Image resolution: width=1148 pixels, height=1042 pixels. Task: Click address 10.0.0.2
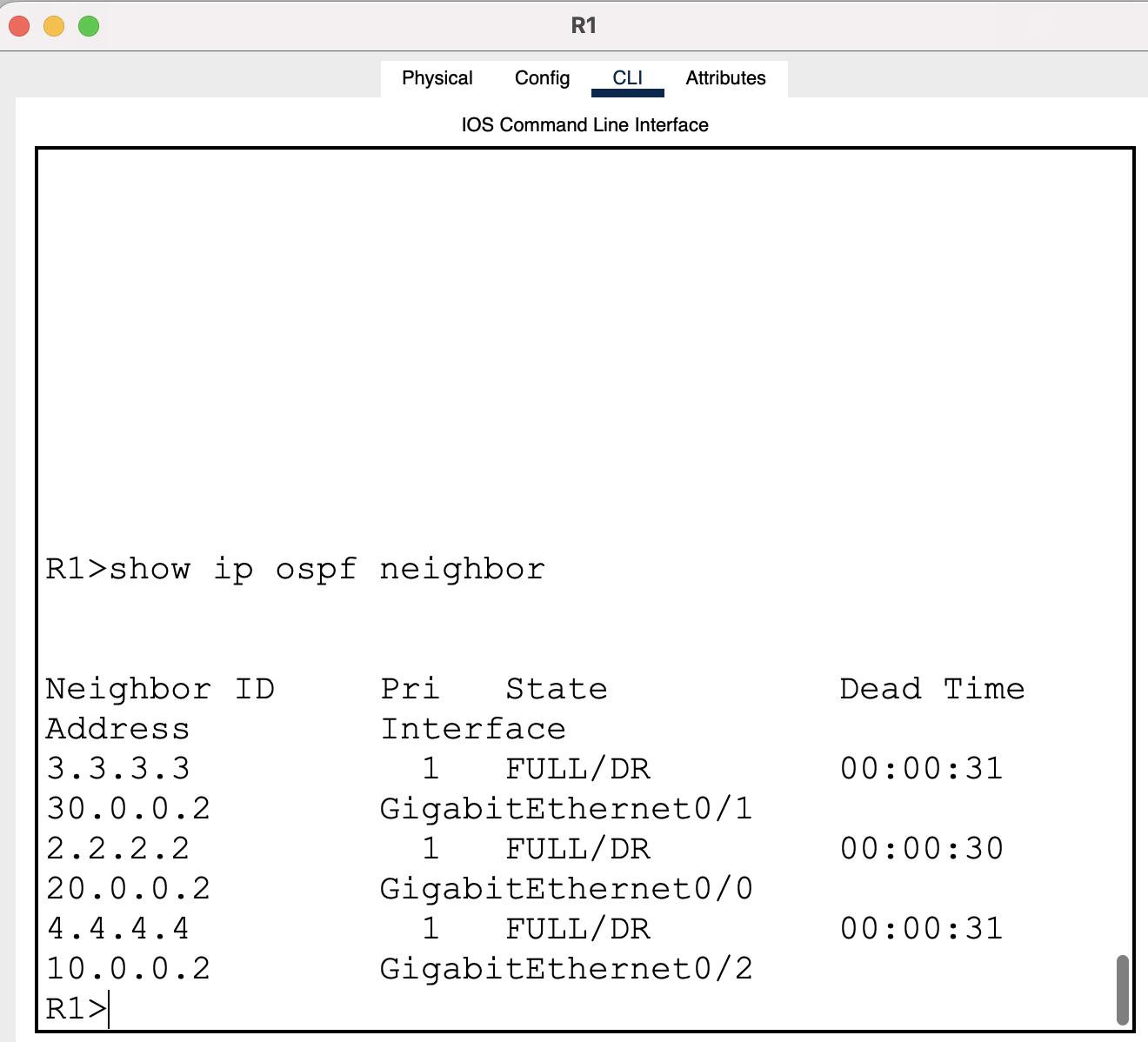pos(128,969)
